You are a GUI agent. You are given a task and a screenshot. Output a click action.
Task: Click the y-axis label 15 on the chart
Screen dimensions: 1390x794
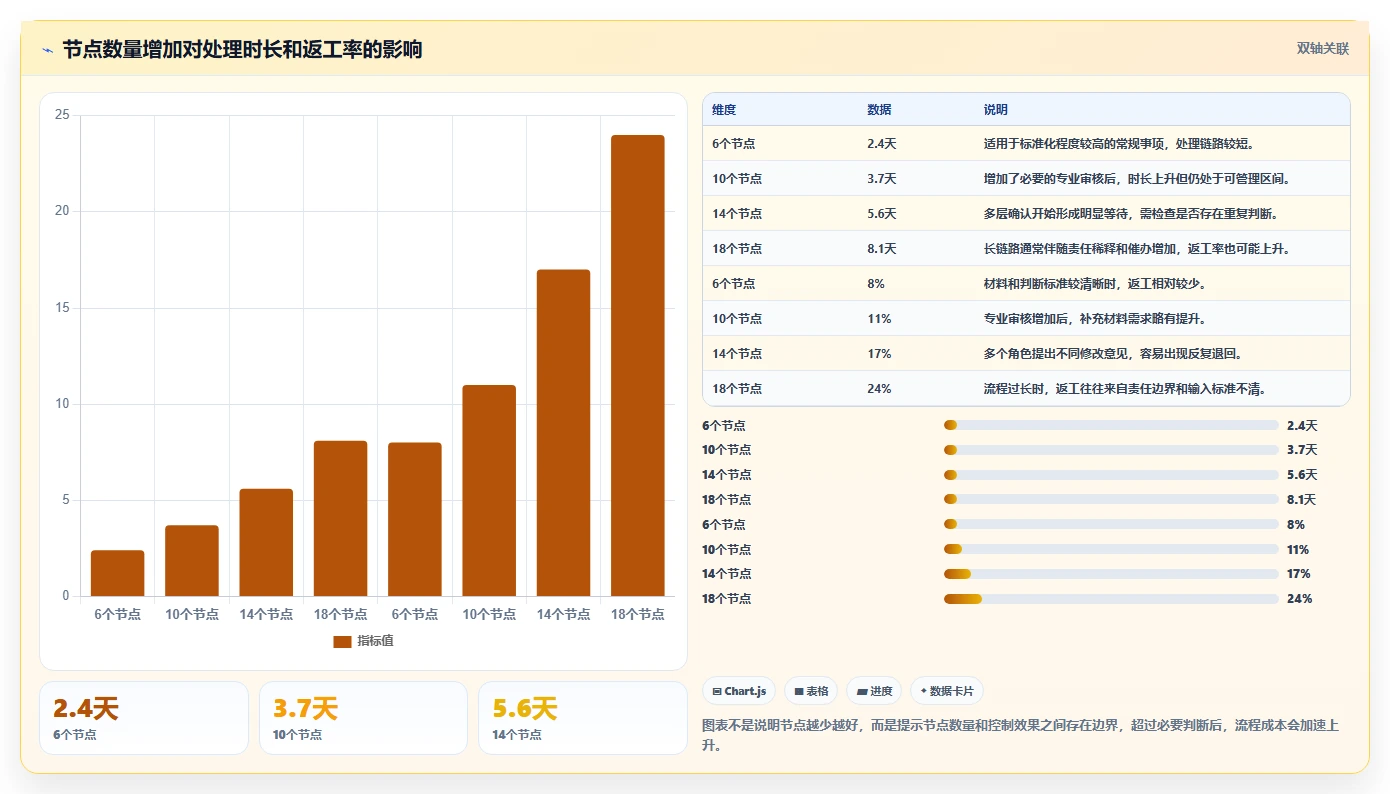(x=62, y=308)
